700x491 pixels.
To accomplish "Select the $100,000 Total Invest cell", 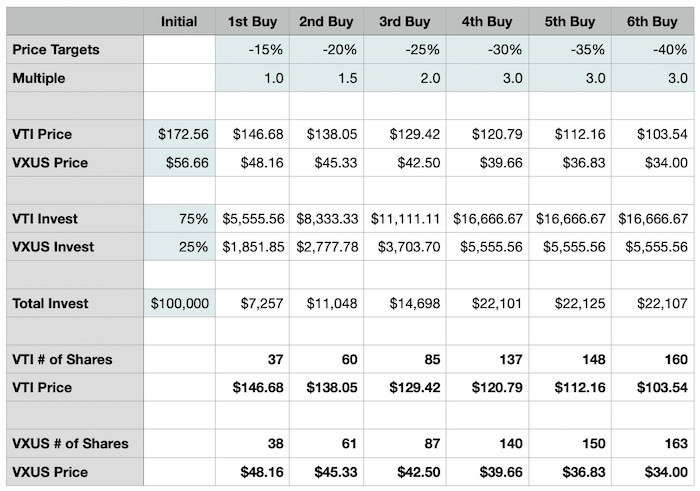I will [x=179, y=303].
